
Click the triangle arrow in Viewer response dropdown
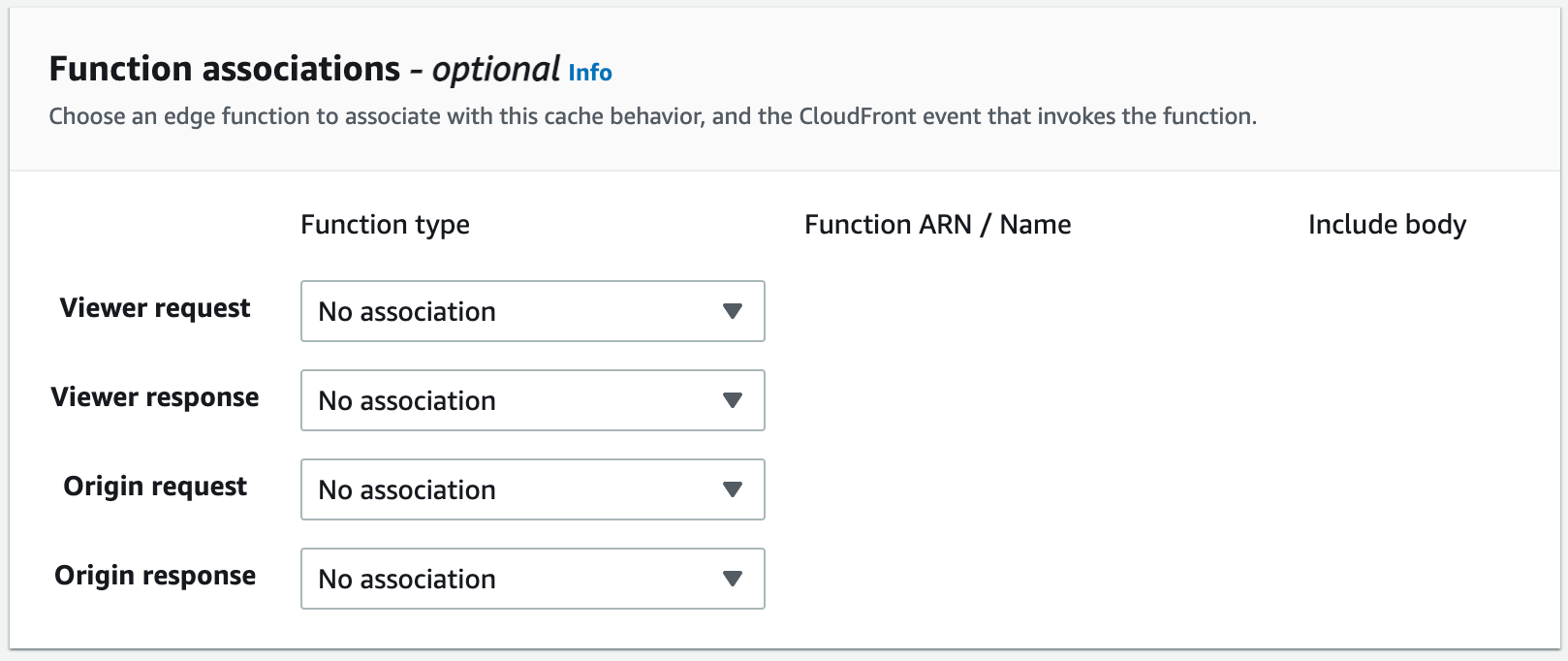coord(733,400)
